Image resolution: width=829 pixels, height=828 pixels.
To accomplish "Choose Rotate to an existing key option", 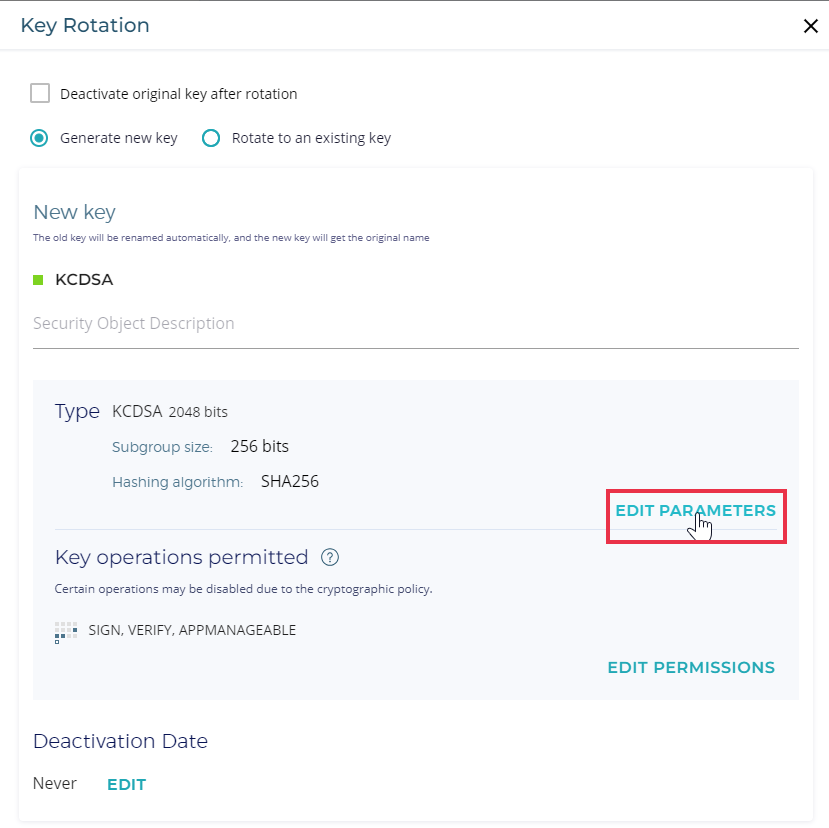I will pyautogui.click(x=211, y=138).
